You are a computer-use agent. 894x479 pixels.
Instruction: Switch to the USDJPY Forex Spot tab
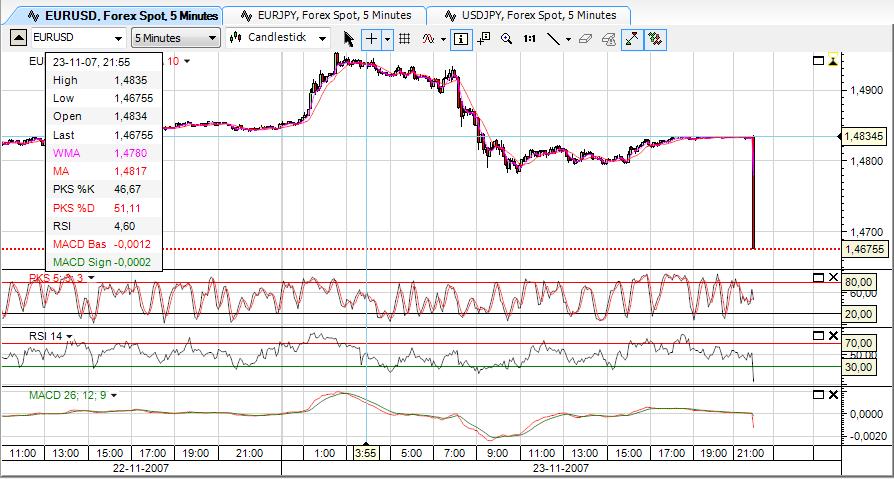coord(529,15)
